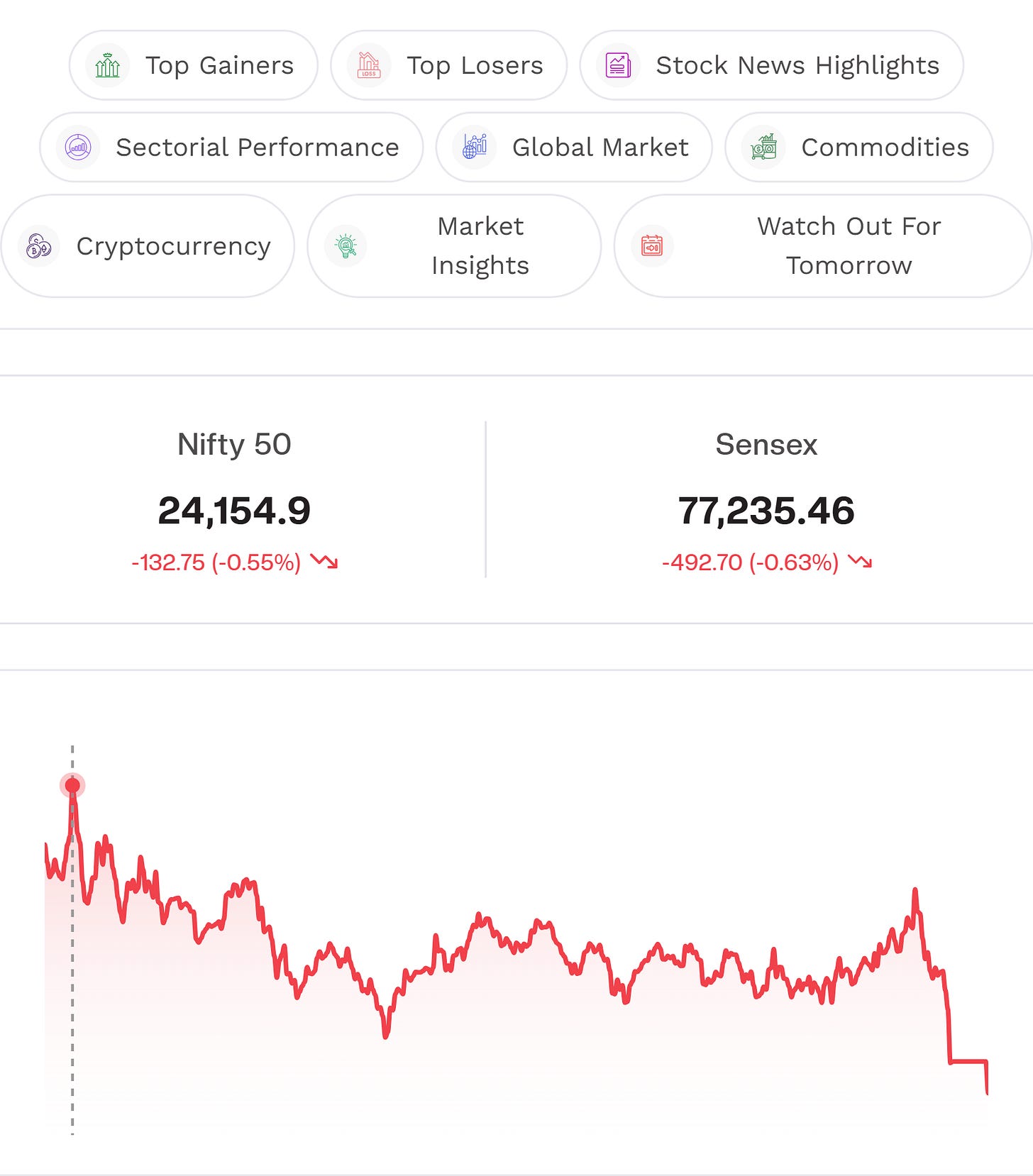
Task: Click the Stock News Highlights newspaper icon
Action: click(618, 65)
